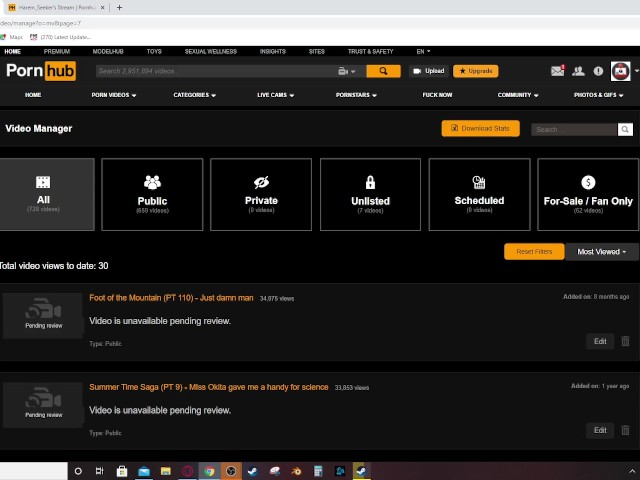Focus the Video Manager search field
This screenshot has height=480, width=640.
click(574, 129)
